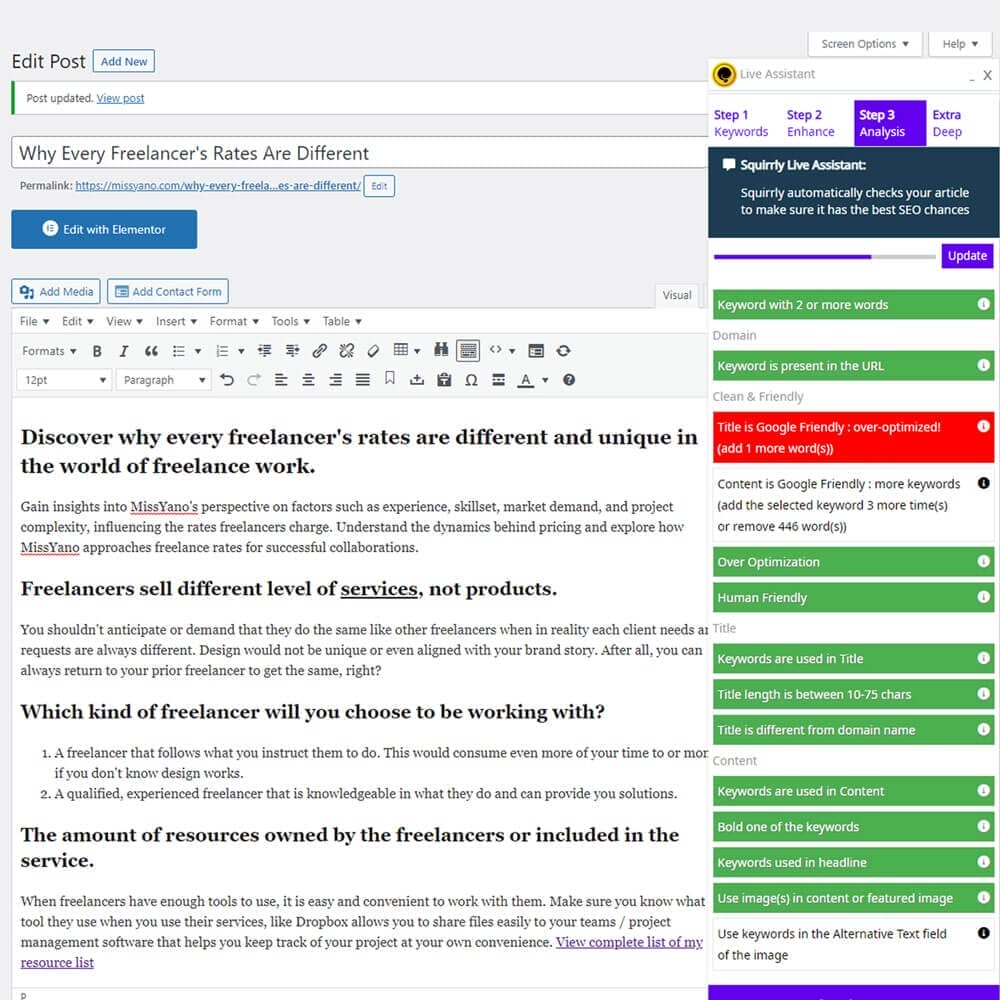
Task: Switch to Step 1 Keywords tab
Action: click(x=741, y=123)
